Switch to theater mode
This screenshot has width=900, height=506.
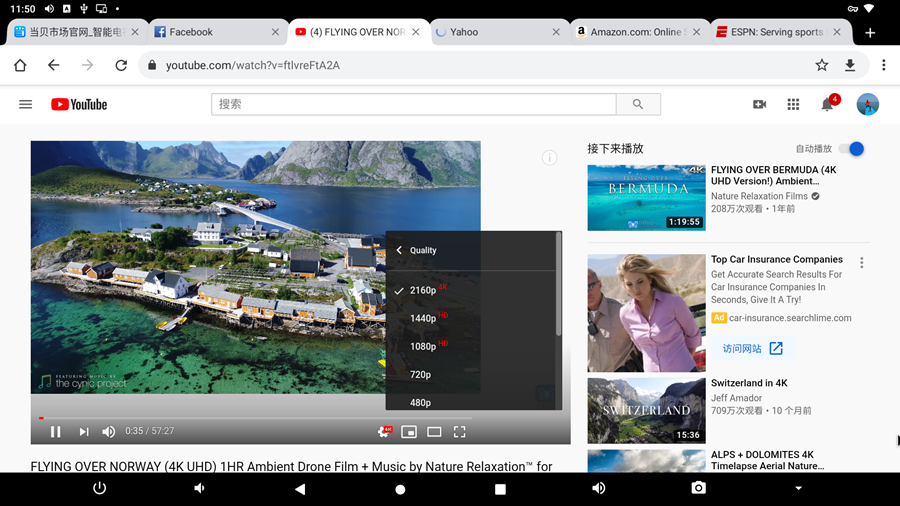(x=434, y=432)
